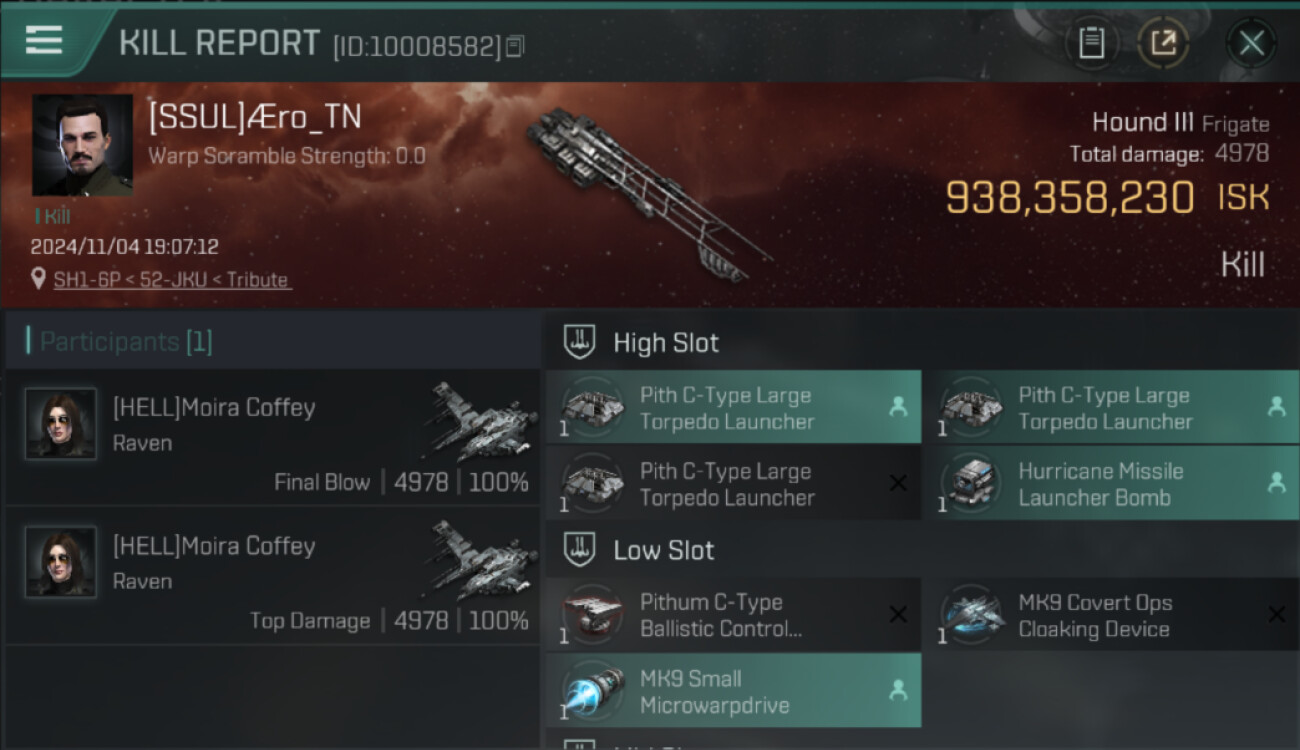The image size is (1300, 750).
Task: Copy the kill report ID
Action: point(515,46)
